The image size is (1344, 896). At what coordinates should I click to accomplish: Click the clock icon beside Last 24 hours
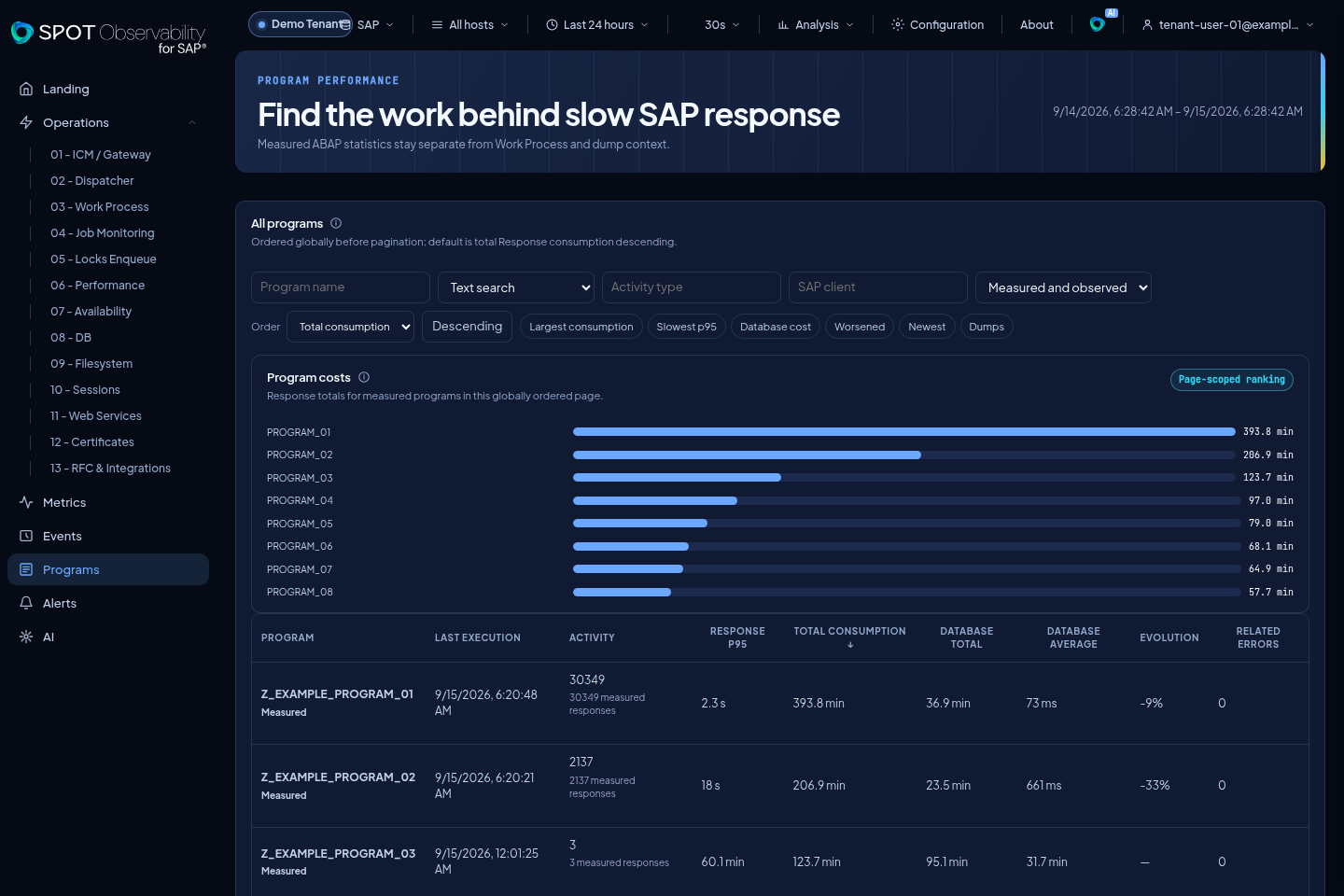552,24
